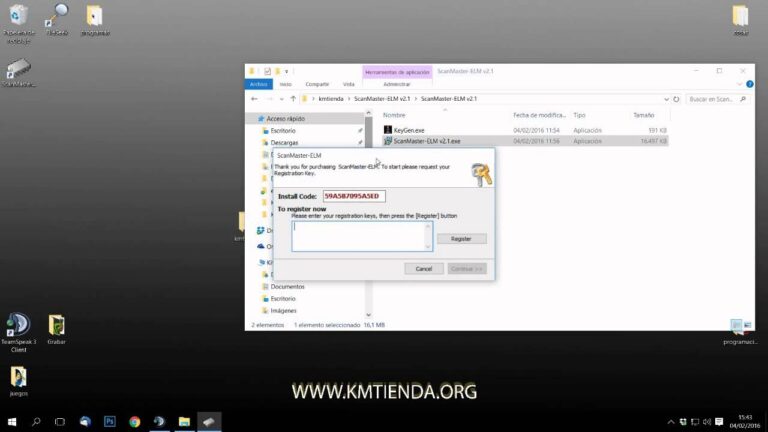
Task: Click the registration keys text area
Action: coord(362,237)
